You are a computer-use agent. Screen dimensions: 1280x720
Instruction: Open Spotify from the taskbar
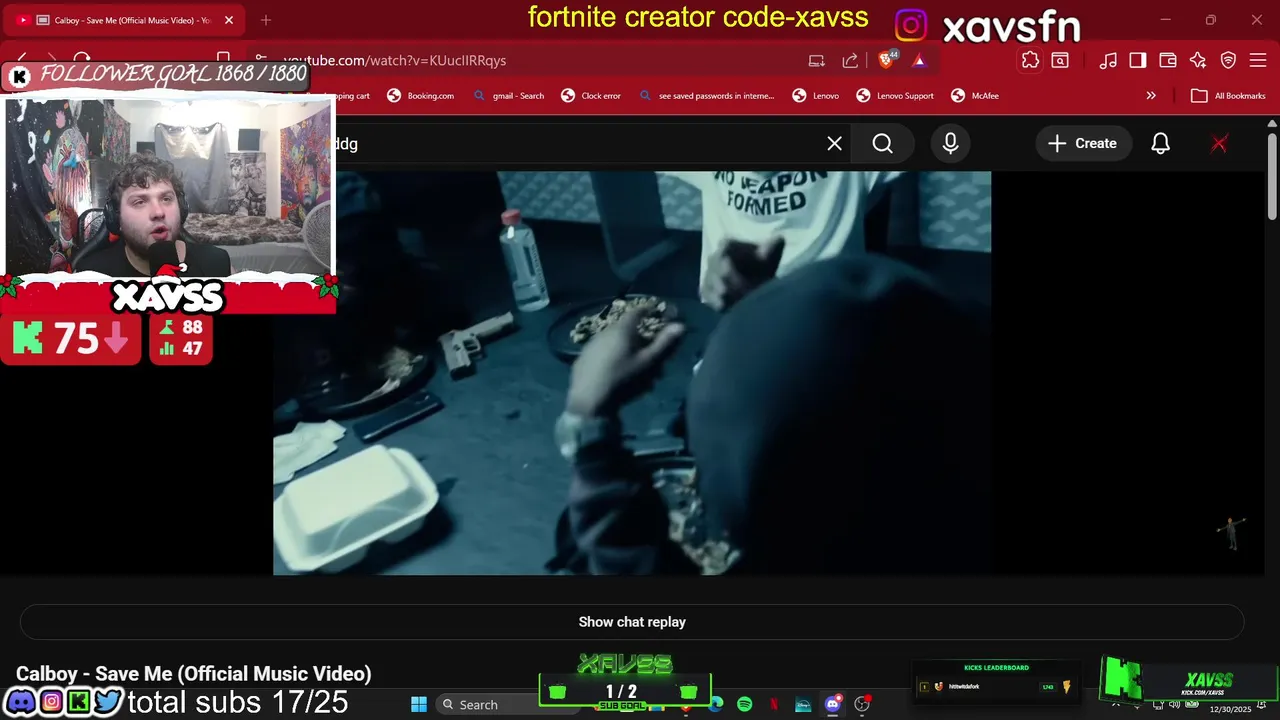pyautogui.click(x=745, y=704)
